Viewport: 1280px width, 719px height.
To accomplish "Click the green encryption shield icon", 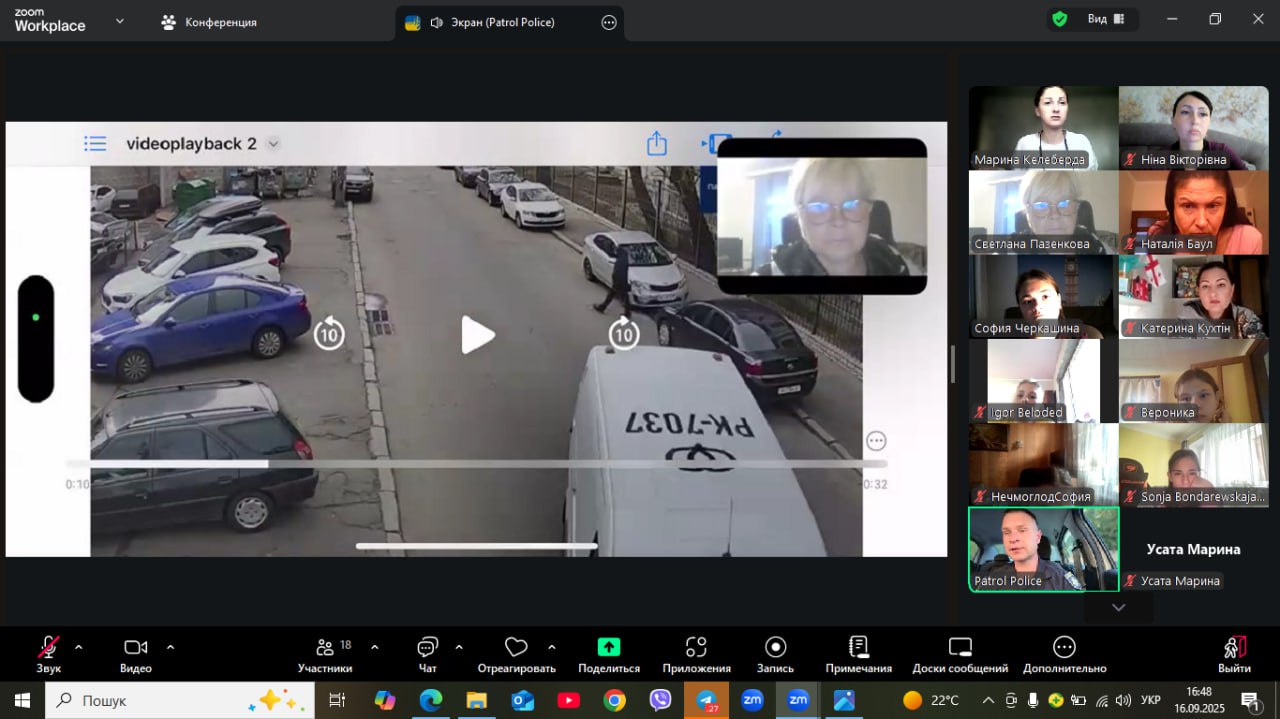I will [x=1059, y=19].
